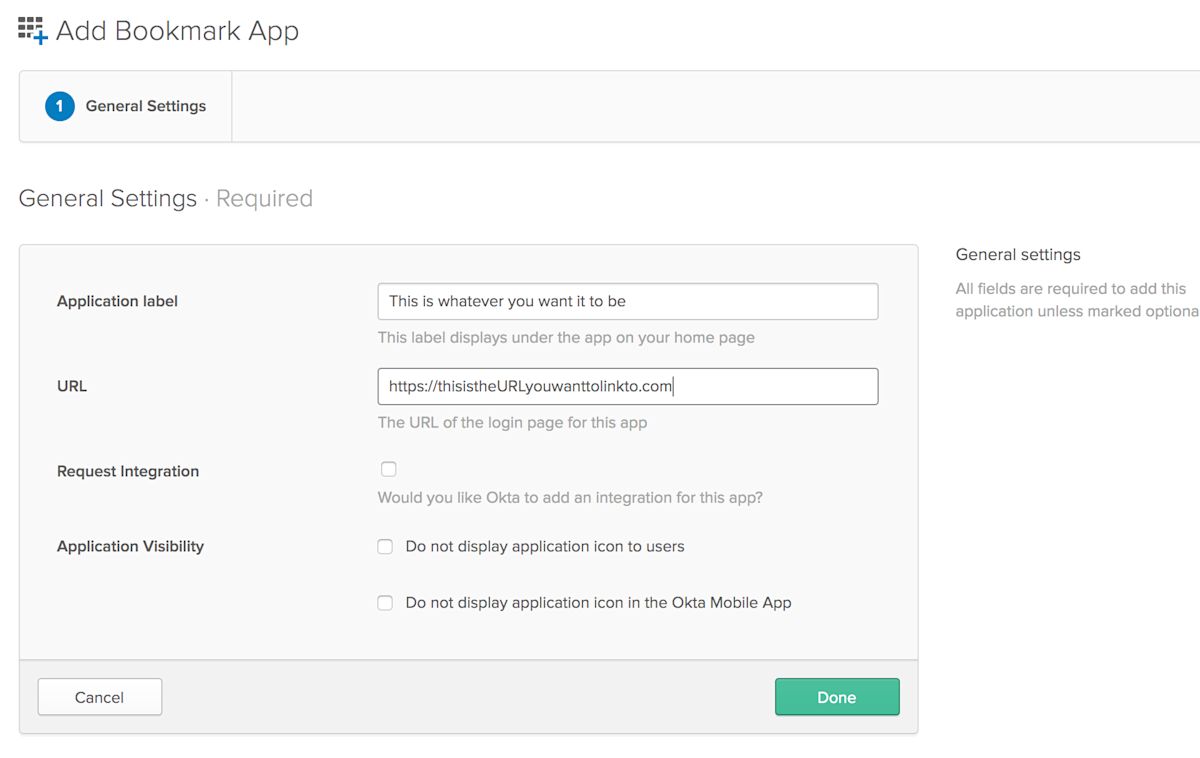Screen dimensions: 1200x758
Task: Click into the URL input field
Action: 628,386
